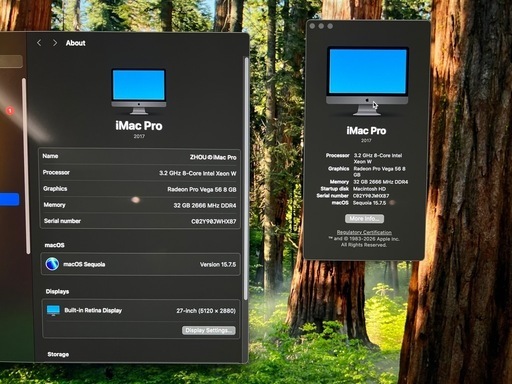512x384 pixels.
Task: Click the Name row label
Action: click(50, 156)
